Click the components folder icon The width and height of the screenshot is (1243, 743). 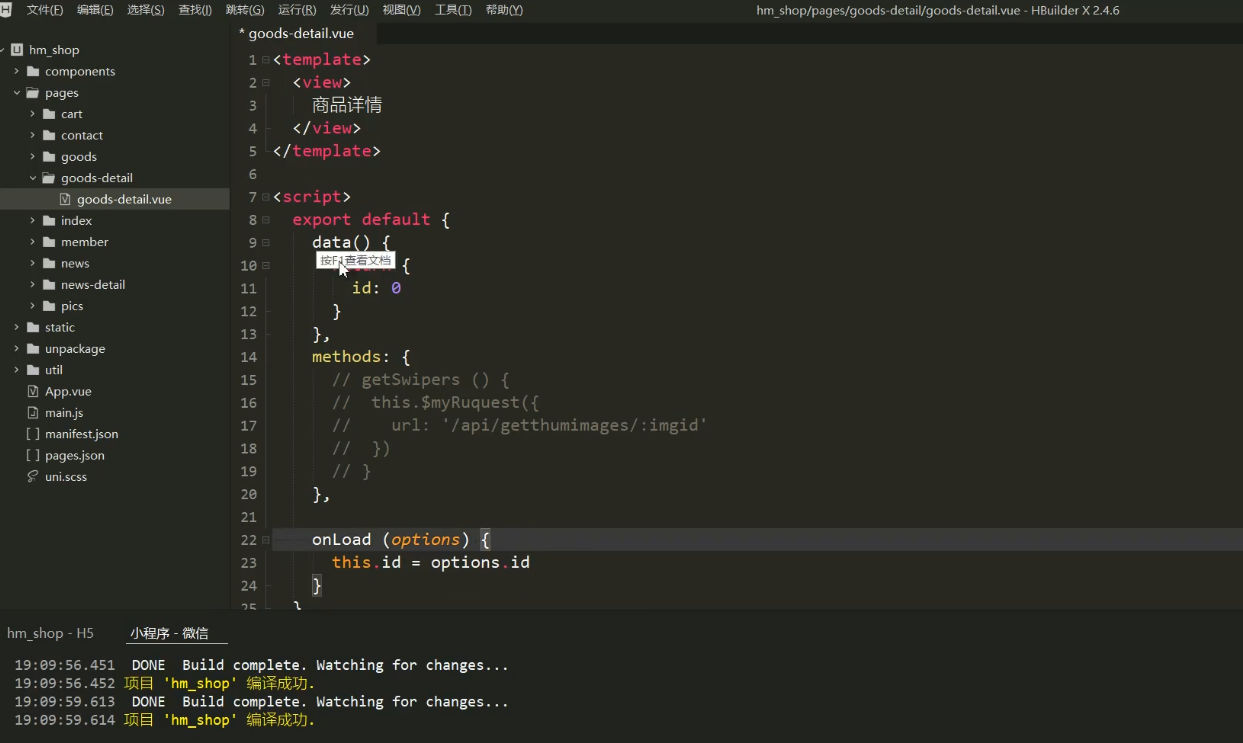click(x=33, y=71)
